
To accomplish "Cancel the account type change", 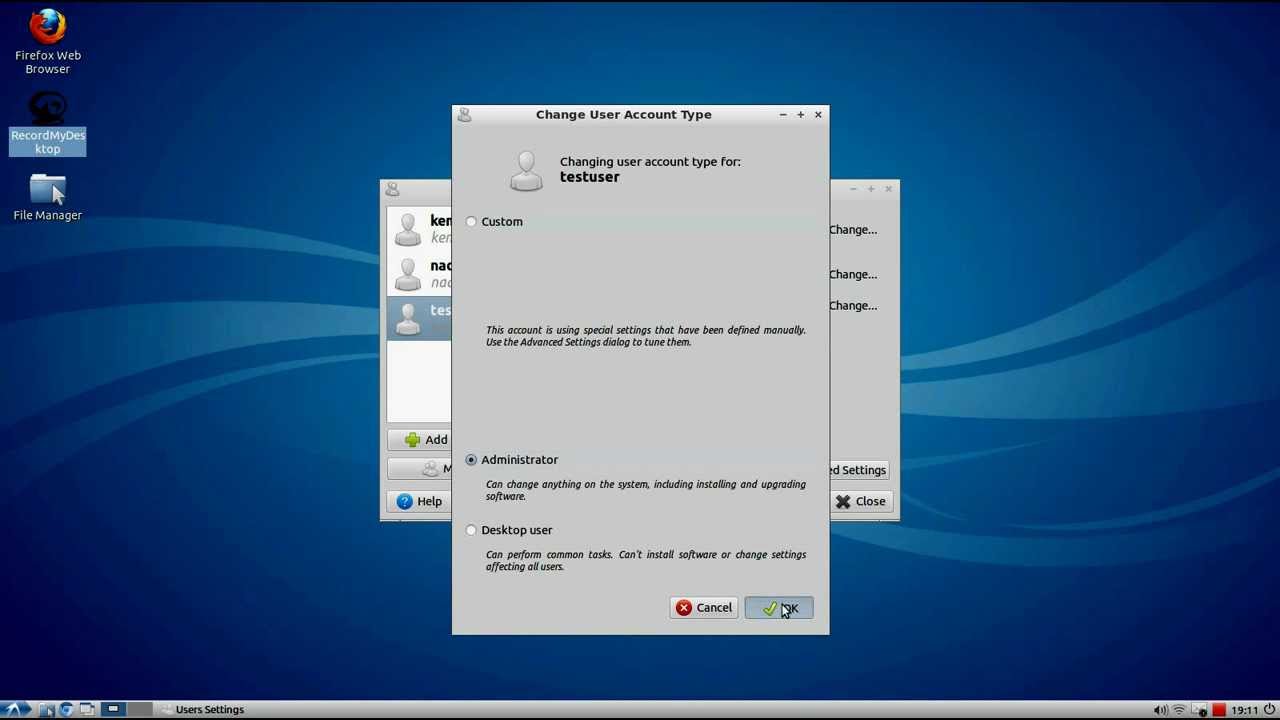I will pyautogui.click(x=704, y=608).
